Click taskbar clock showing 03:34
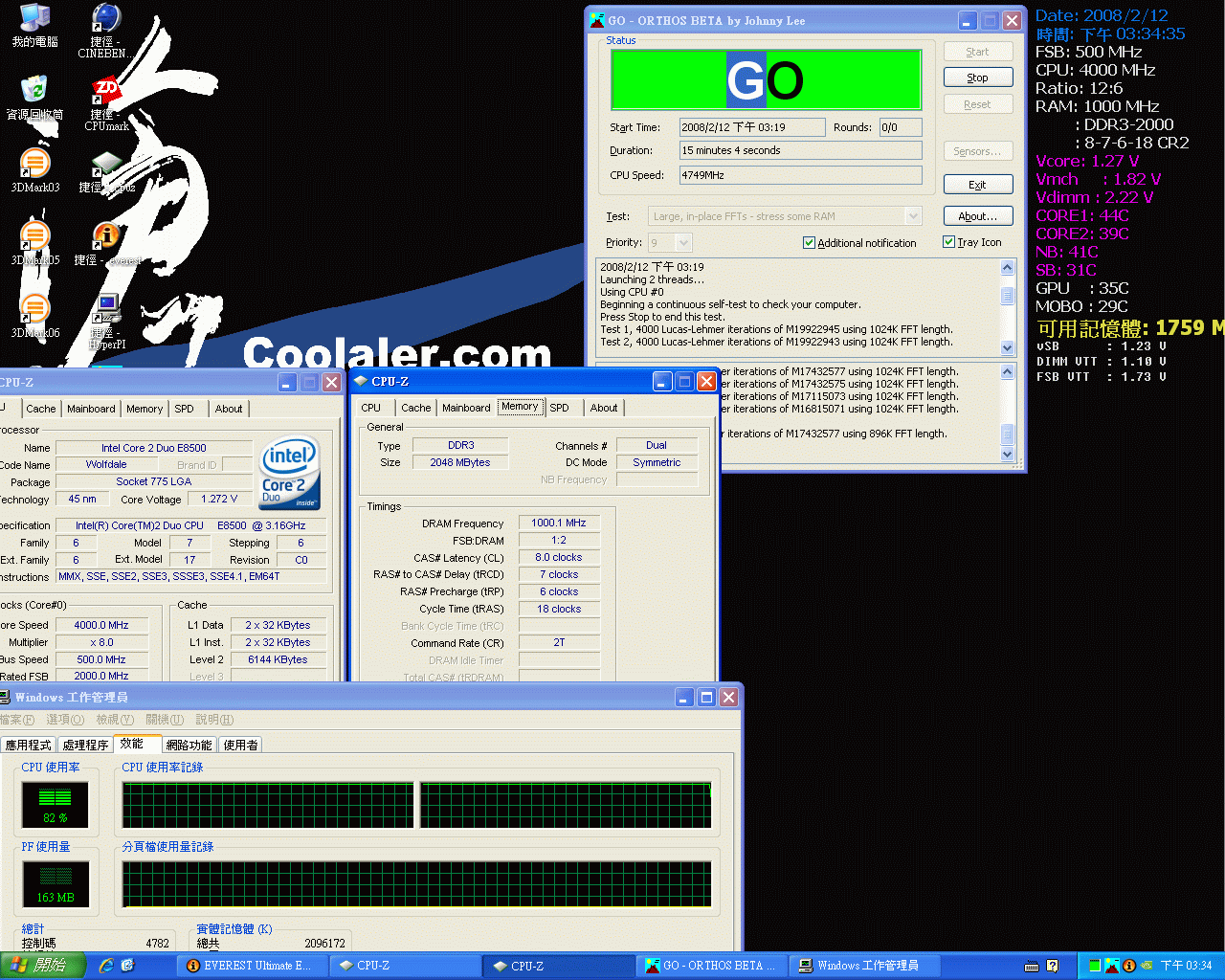1225x980 pixels. click(1186, 966)
